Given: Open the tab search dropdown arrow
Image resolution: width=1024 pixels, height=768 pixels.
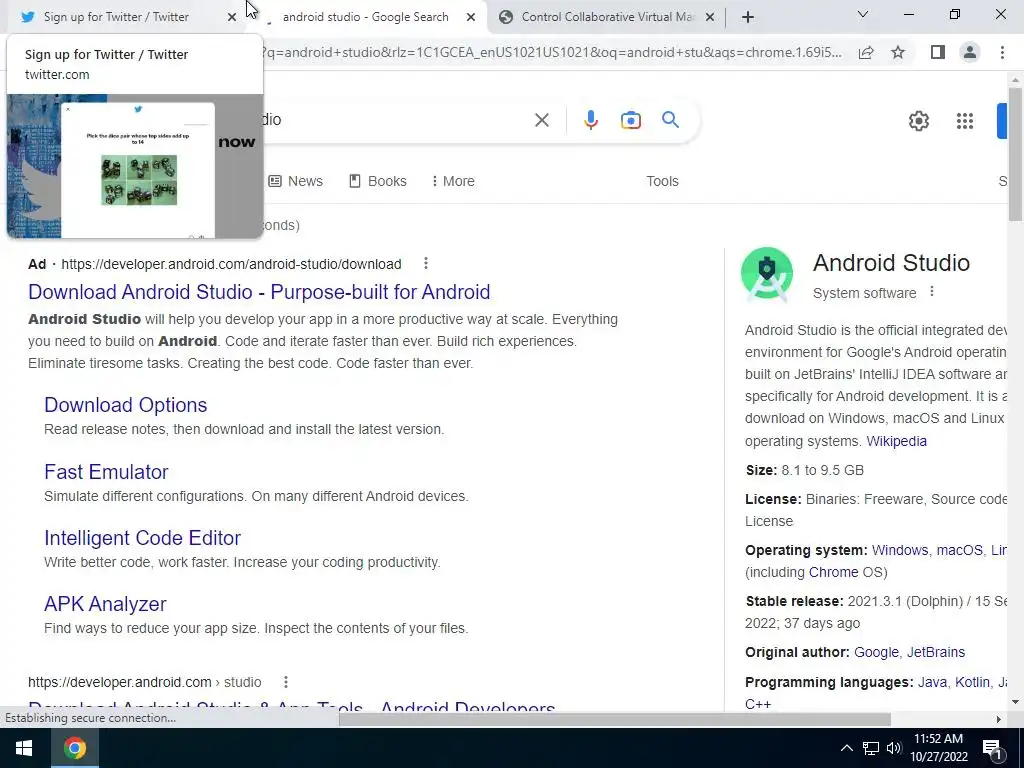Looking at the screenshot, I should 863,14.
